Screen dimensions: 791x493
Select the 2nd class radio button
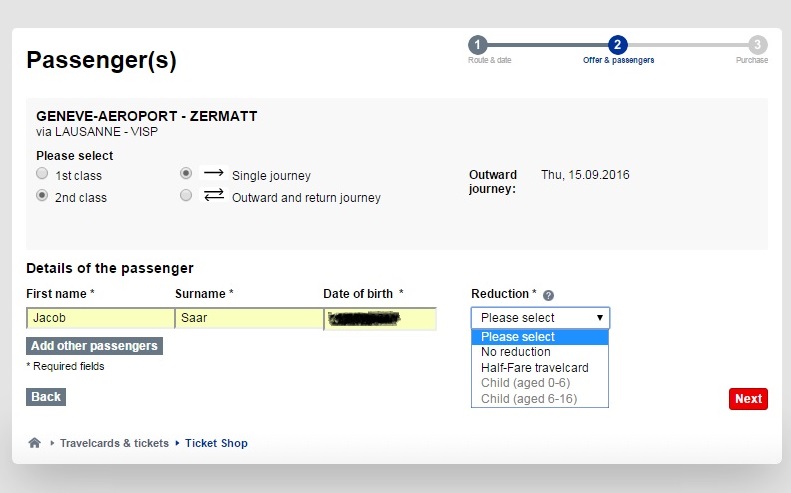click(x=42, y=195)
